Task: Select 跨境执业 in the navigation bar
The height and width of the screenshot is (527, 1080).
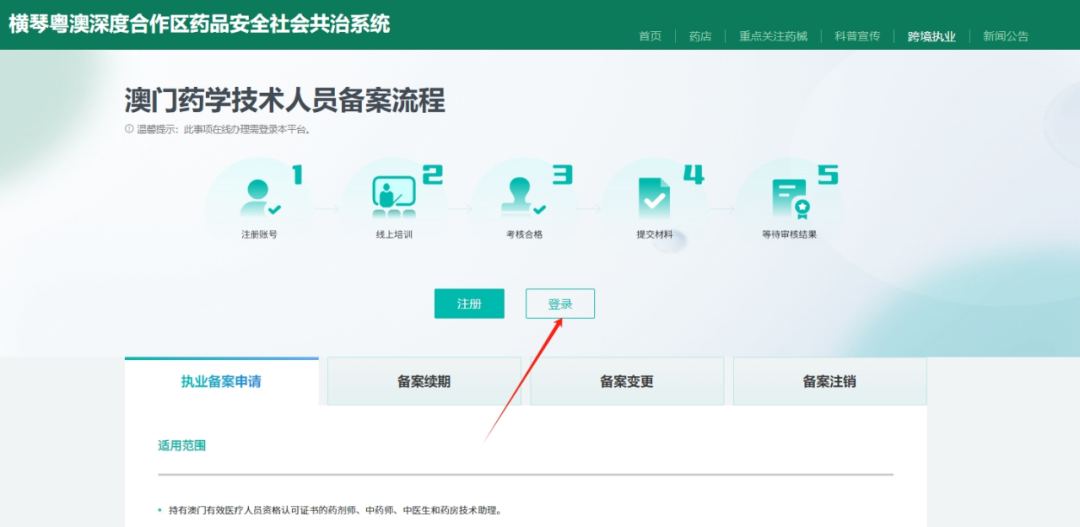Action: click(x=932, y=37)
